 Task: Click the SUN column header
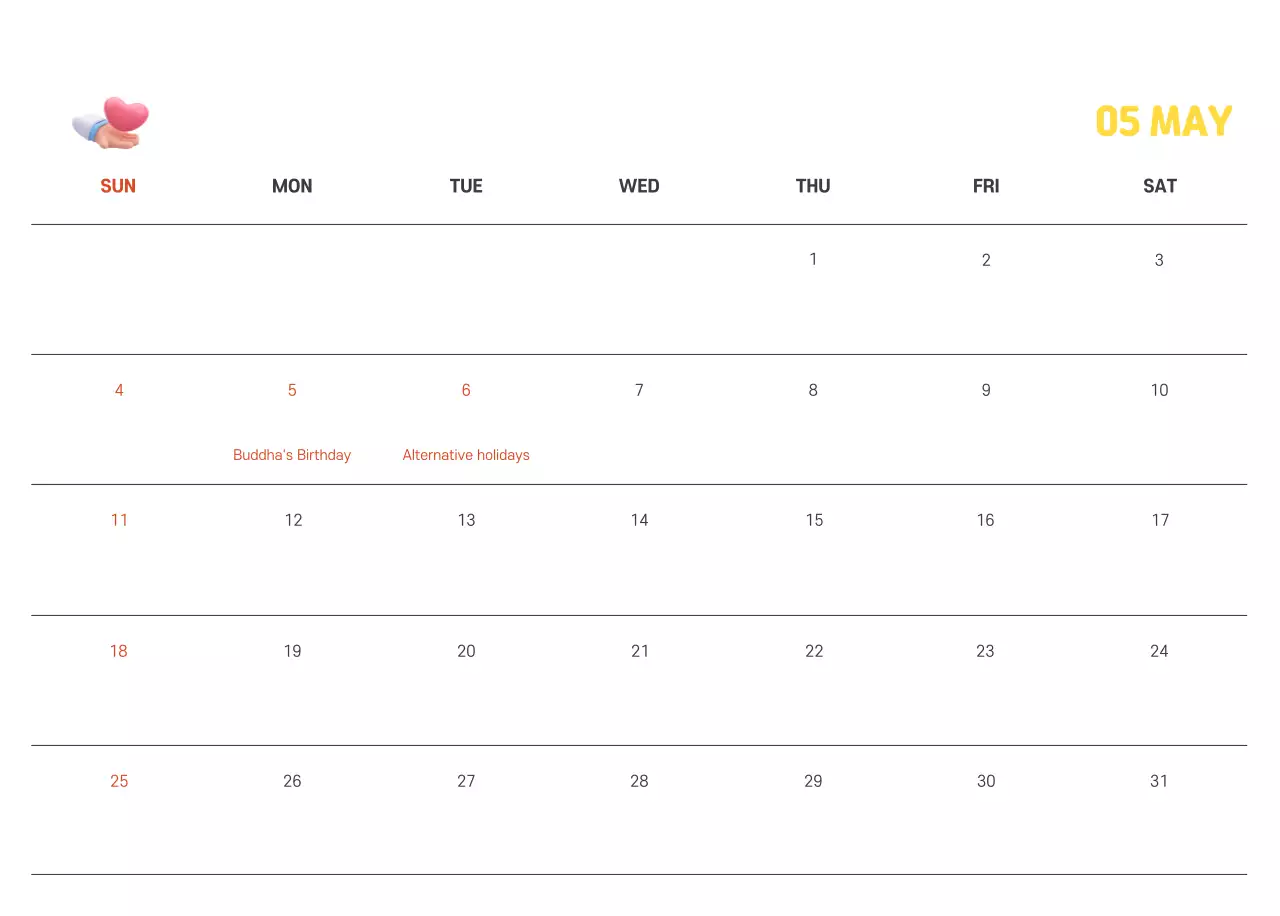(118, 186)
